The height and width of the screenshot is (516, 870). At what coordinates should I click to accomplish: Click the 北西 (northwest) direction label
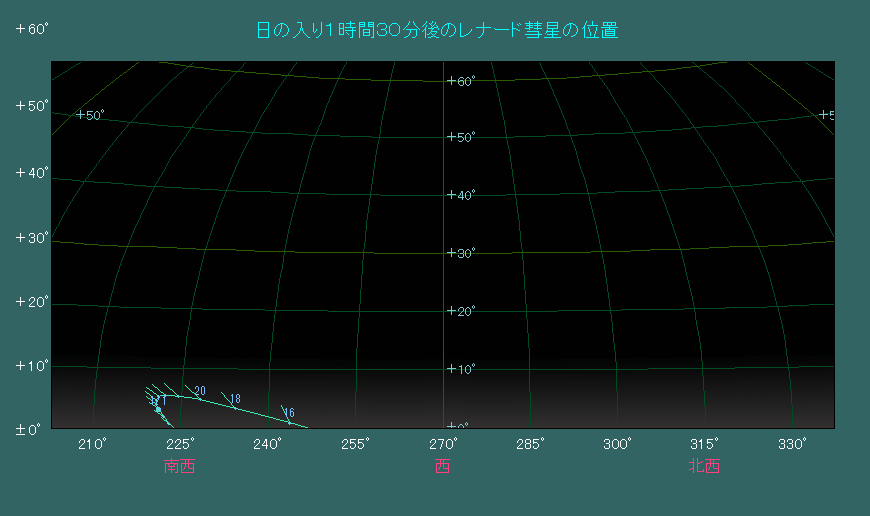point(704,466)
